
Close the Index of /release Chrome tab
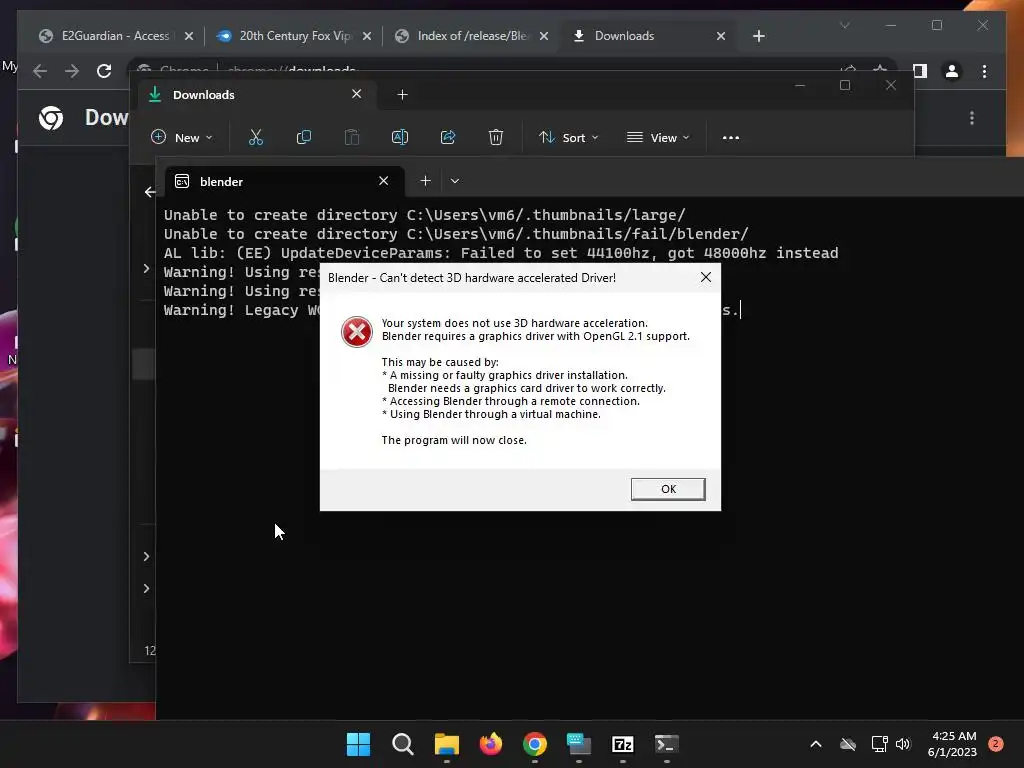544,36
